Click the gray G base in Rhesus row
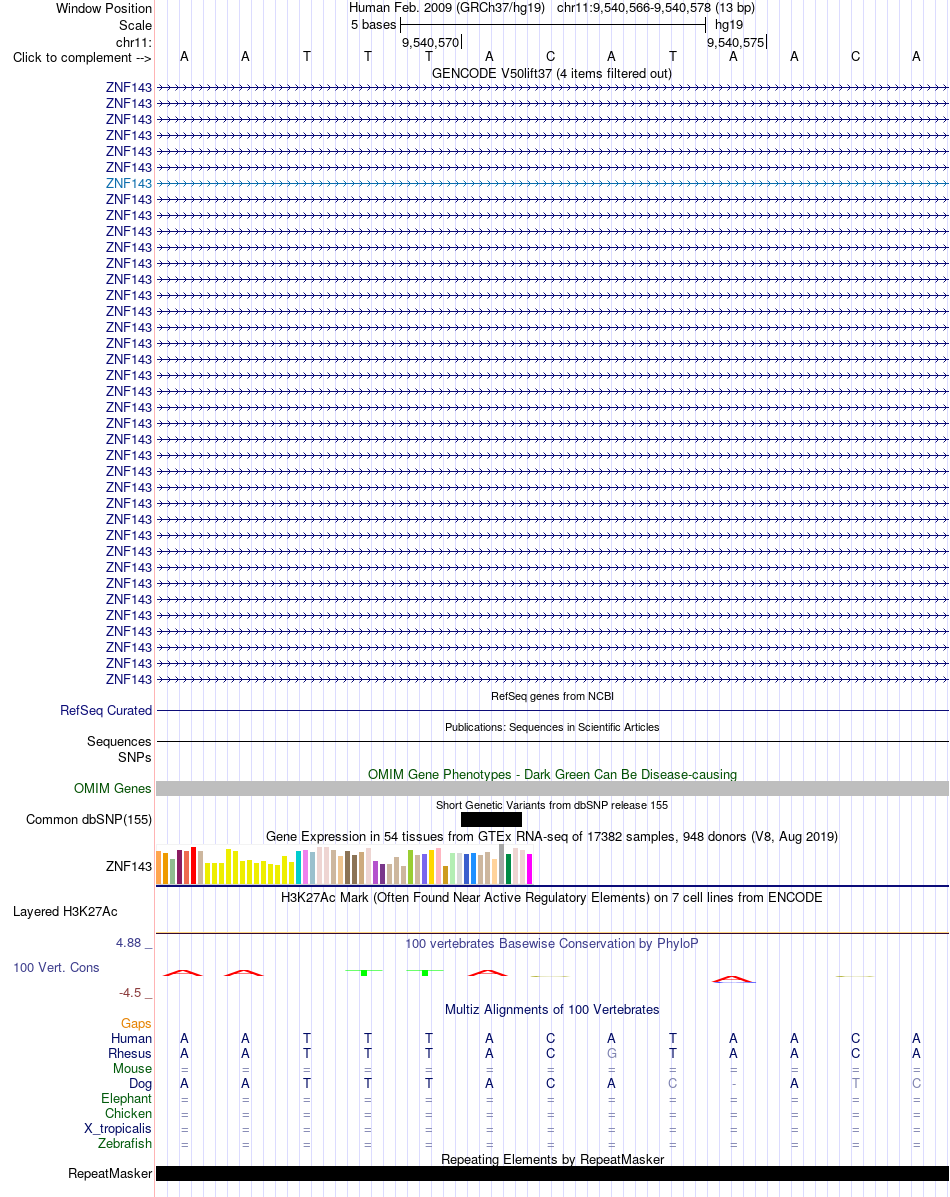 point(612,1054)
